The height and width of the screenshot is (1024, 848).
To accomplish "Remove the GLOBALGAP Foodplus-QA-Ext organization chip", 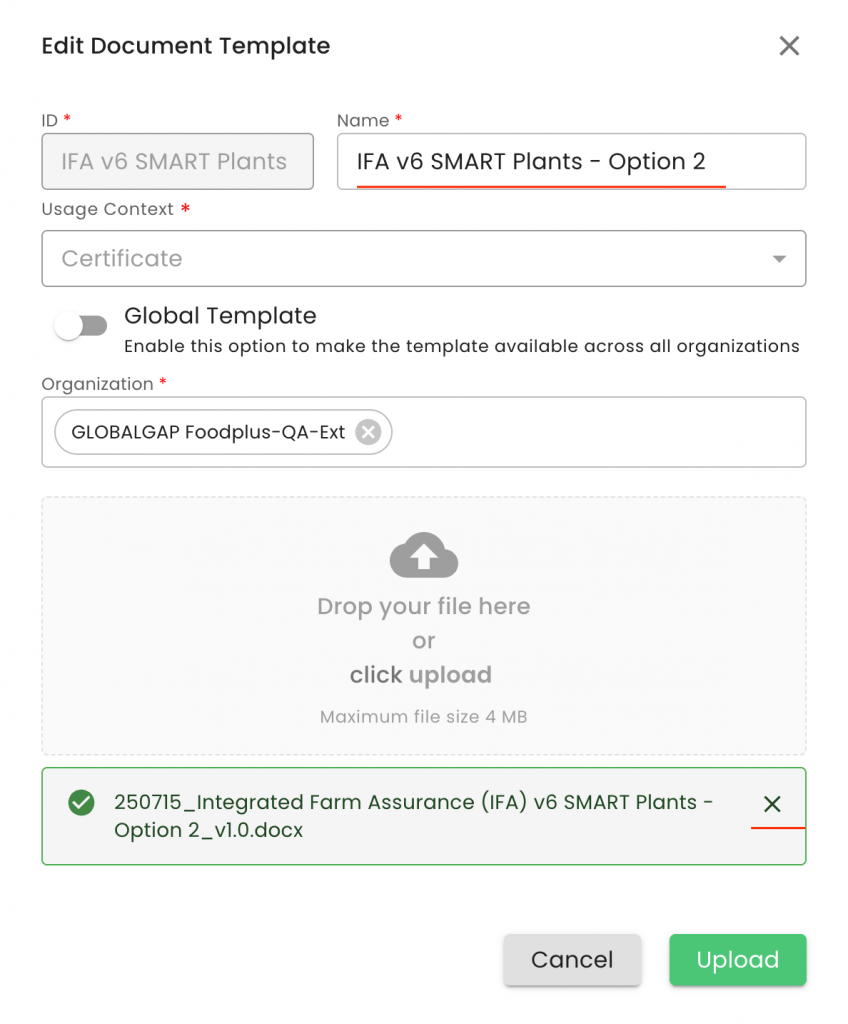I will click(369, 432).
